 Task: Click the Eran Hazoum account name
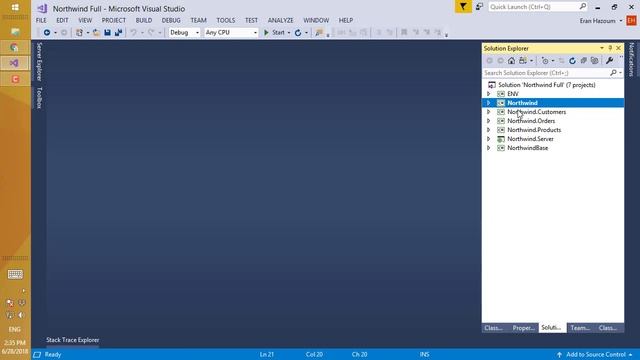(x=598, y=21)
